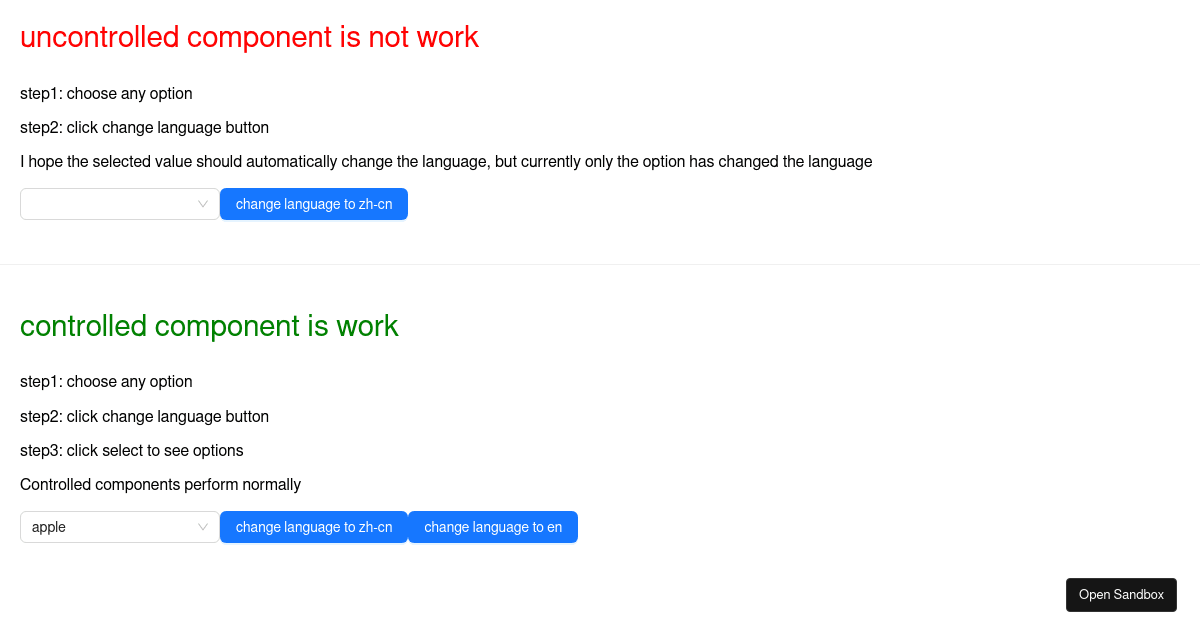Click "step2: click change language button" under the uncontrolled heading

click(x=144, y=128)
